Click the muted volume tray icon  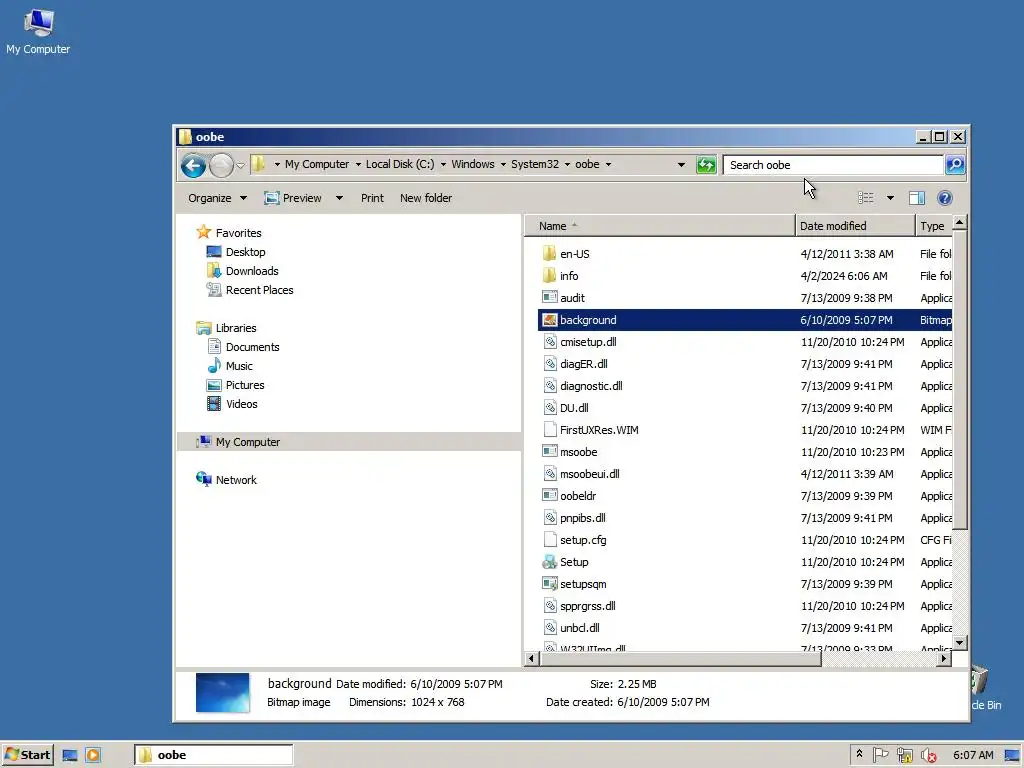[929, 755]
